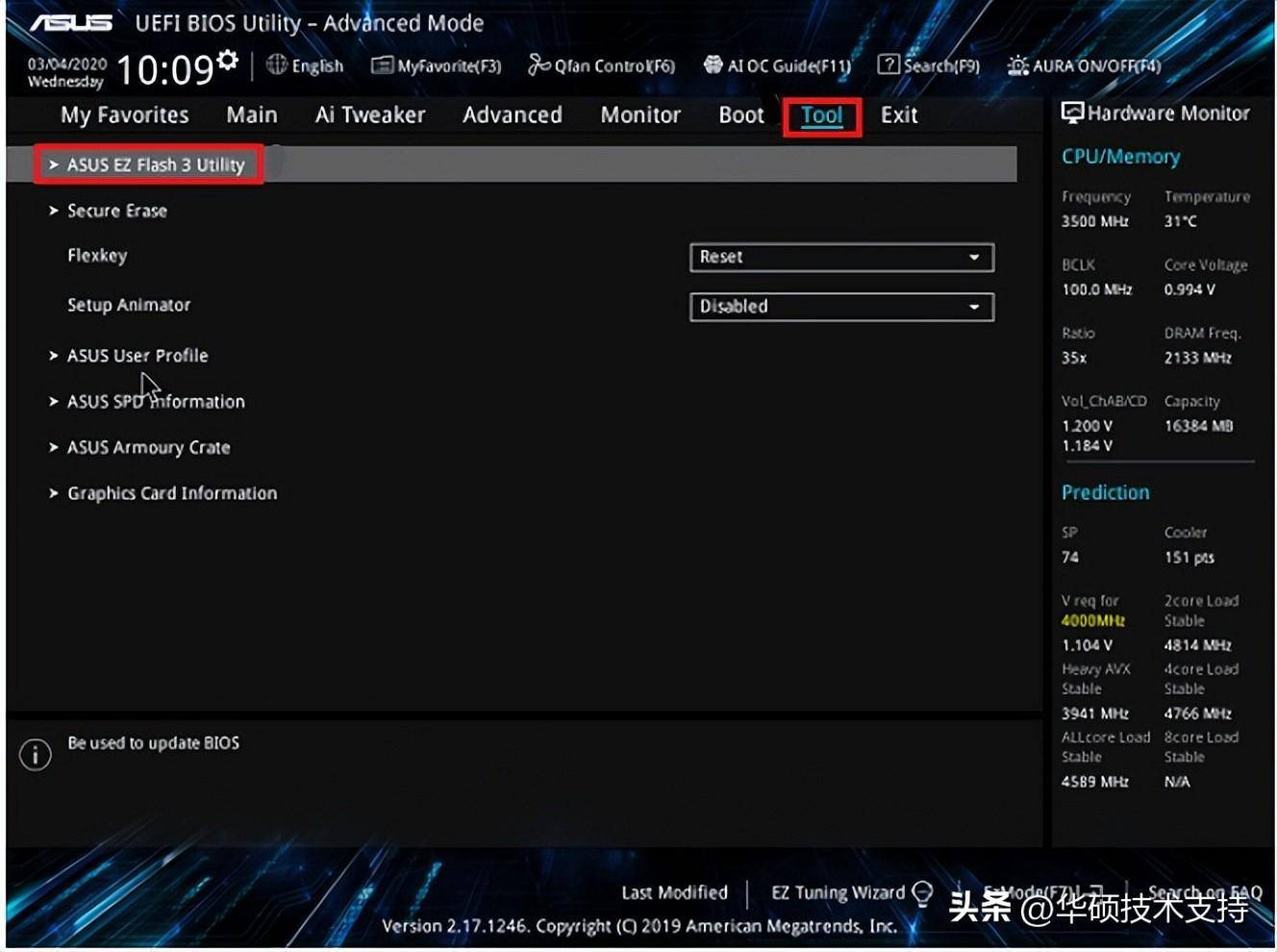
Task: Select the Boot tab
Action: 741,115
